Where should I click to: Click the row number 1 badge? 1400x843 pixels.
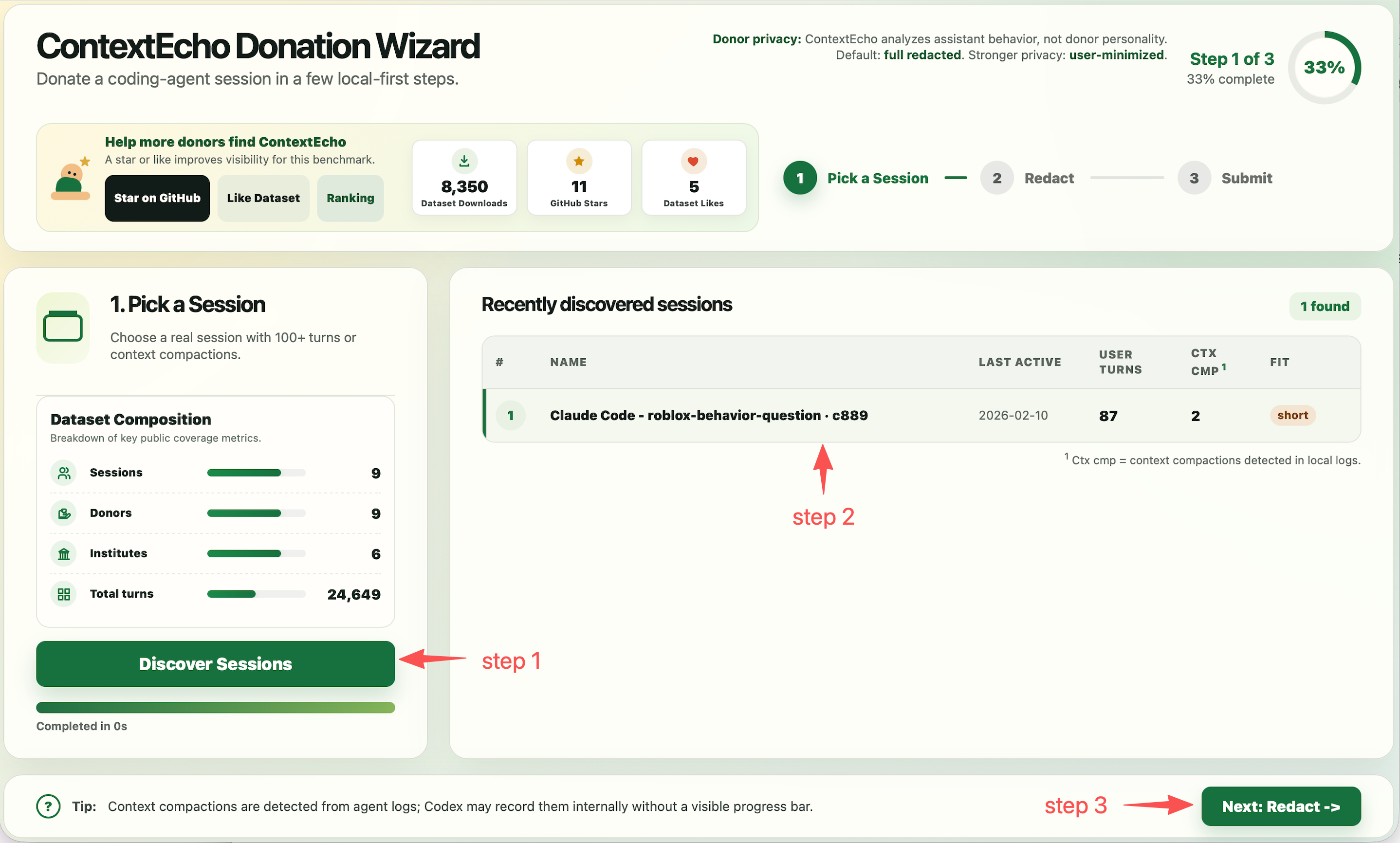tap(511, 415)
